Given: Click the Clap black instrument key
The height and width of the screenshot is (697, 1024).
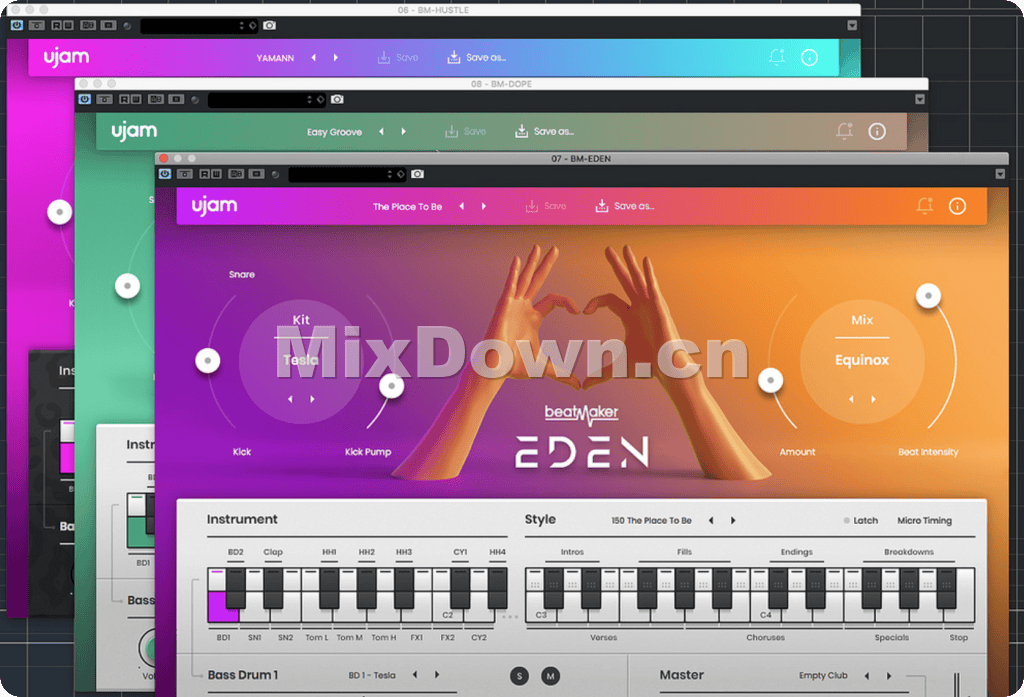Looking at the screenshot, I should tap(273, 587).
